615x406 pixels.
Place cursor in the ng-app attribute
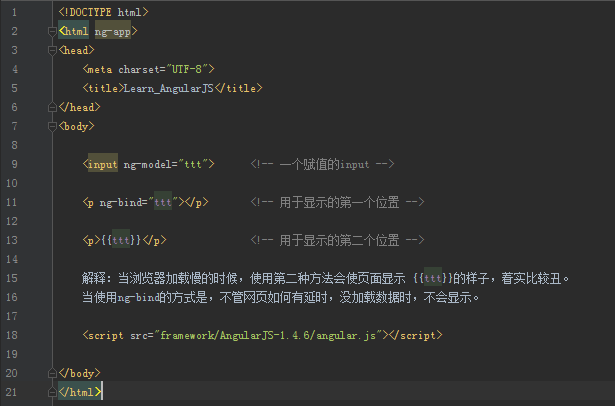[113, 31]
